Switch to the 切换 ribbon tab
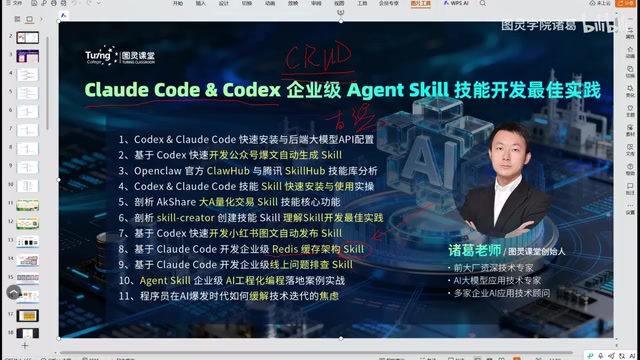Viewport: 640px width, 360px height. pyautogui.click(x=247, y=3)
